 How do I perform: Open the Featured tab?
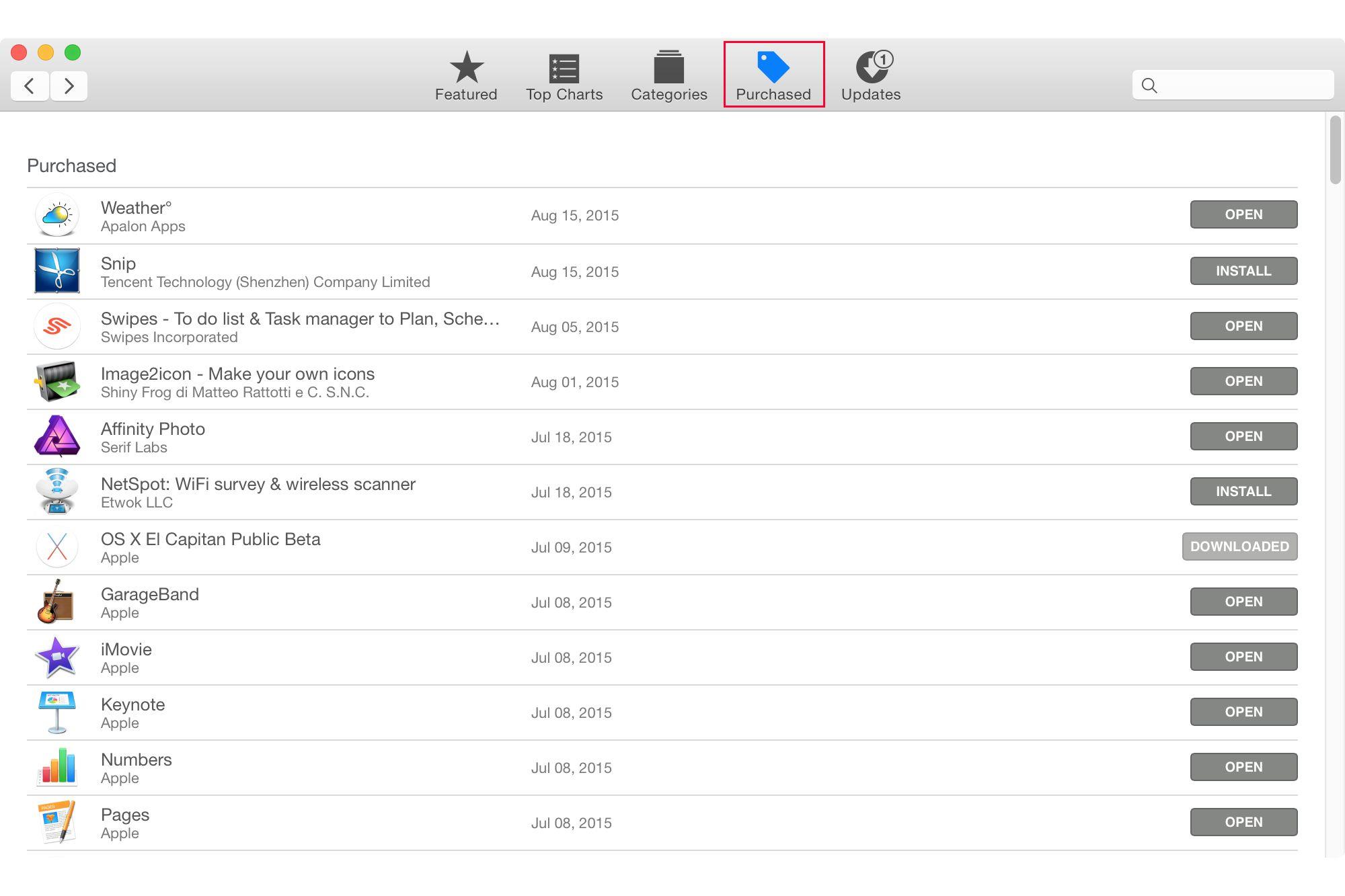tap(466, 75)
